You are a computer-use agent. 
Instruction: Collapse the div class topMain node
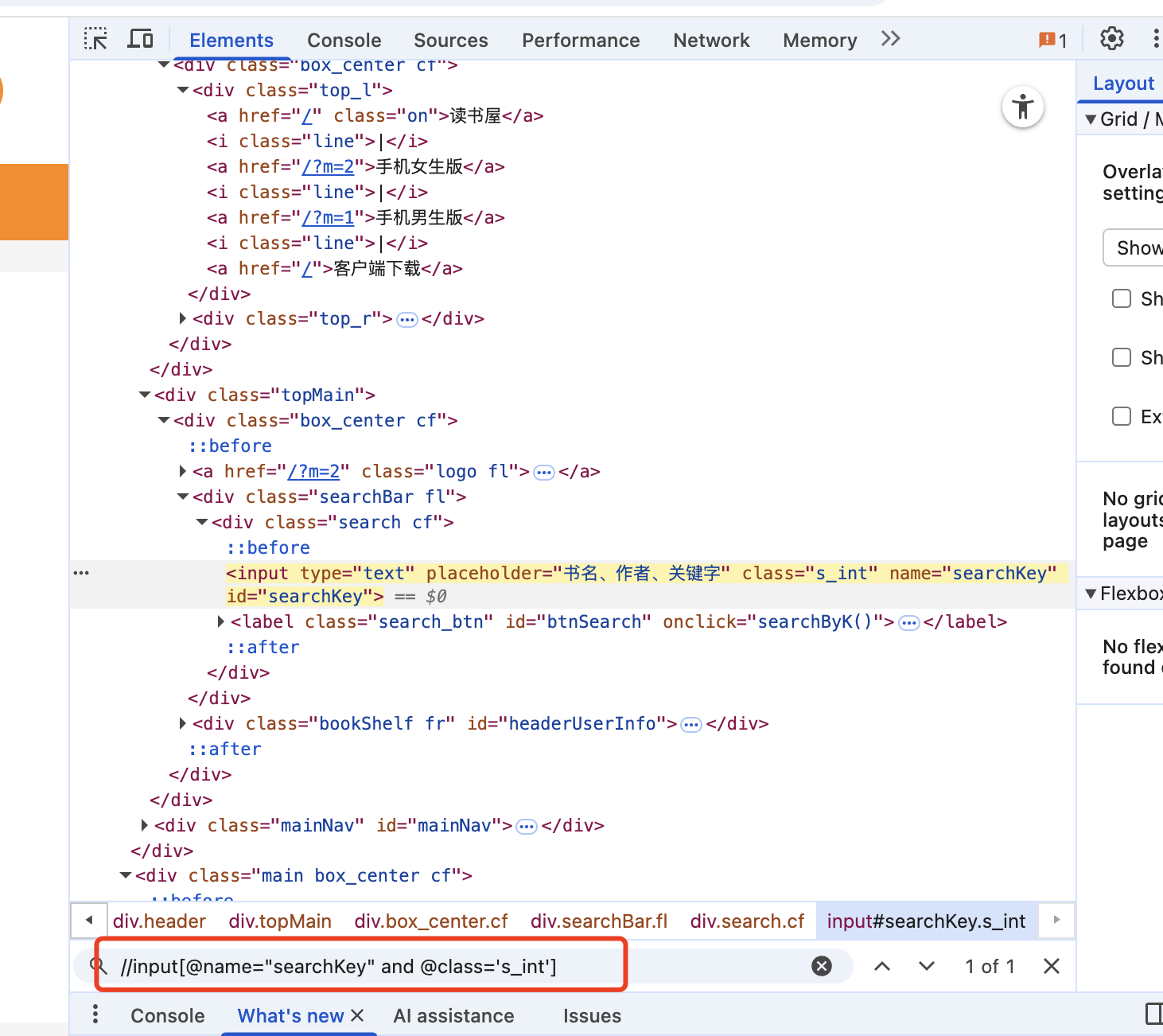point(145,395)
